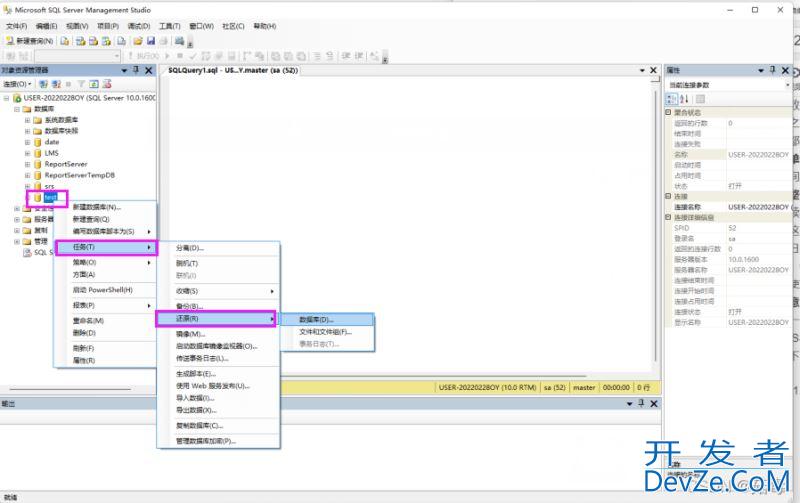
Task: Click the last icon in Object Explorer toolbar
Action: (x=107, y=84)
